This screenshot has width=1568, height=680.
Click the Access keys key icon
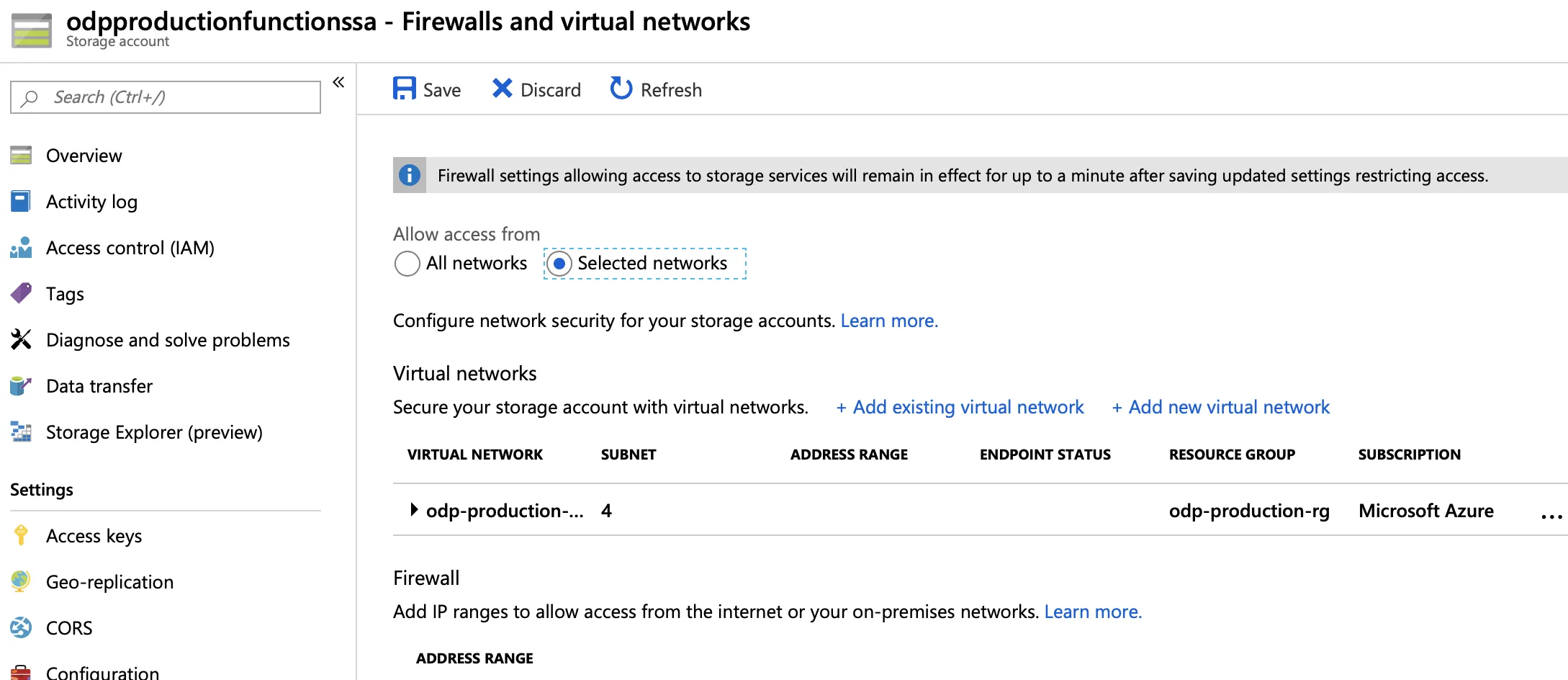pos(21,535)
